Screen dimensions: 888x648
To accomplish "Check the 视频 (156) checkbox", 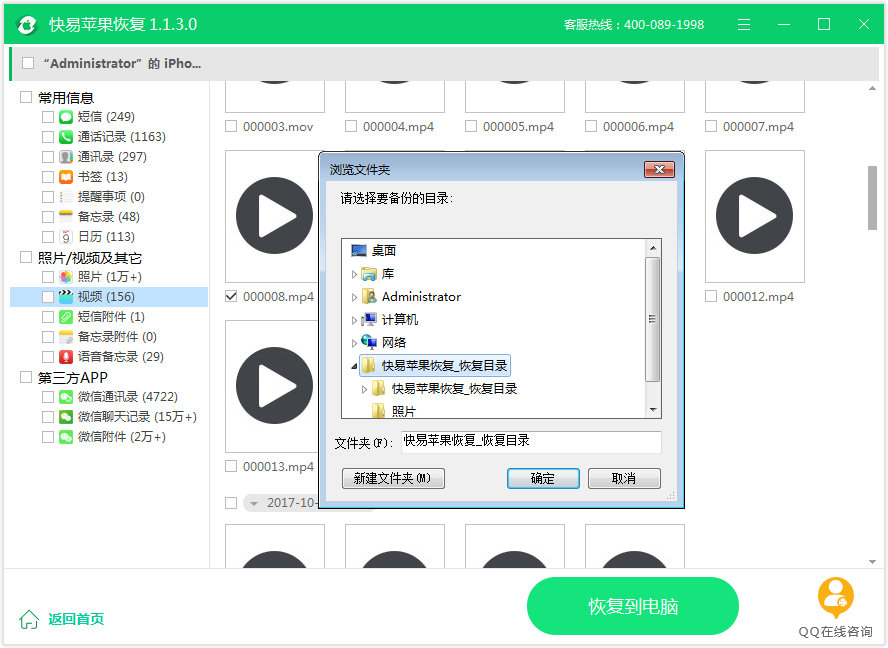I will click(48, 296).
